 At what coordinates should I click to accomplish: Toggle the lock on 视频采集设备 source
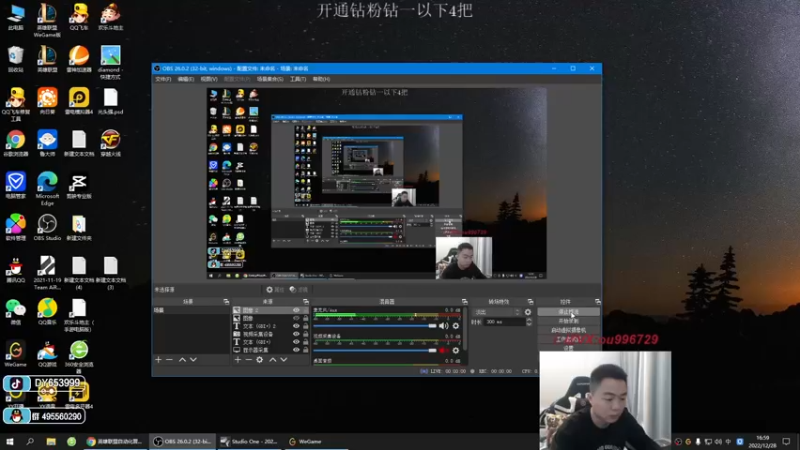306,334
